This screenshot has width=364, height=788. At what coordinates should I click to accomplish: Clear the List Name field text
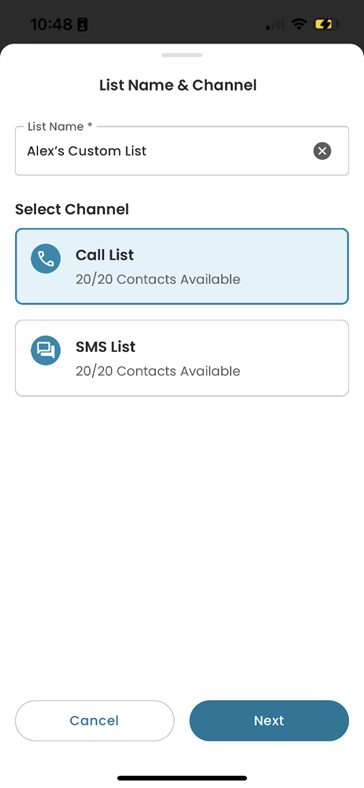coord(322,151)
